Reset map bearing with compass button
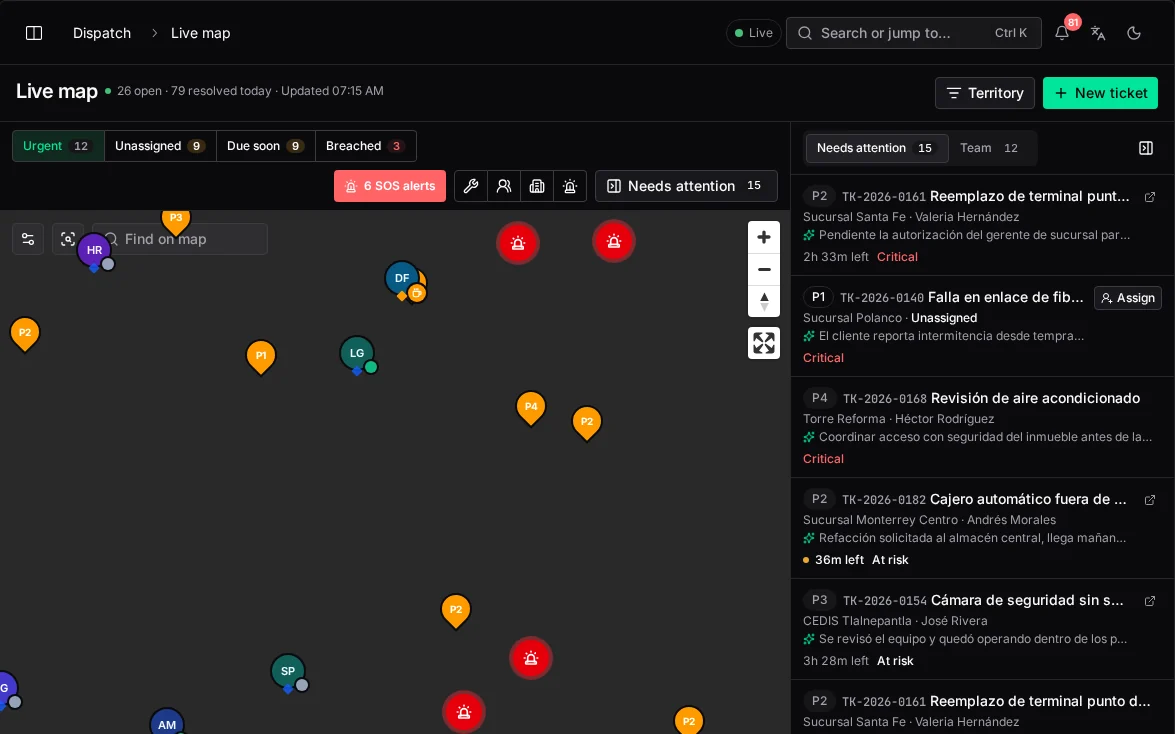Image resolution: width=1175 pixels, height=734 pixels. click(x=764, y=301)
